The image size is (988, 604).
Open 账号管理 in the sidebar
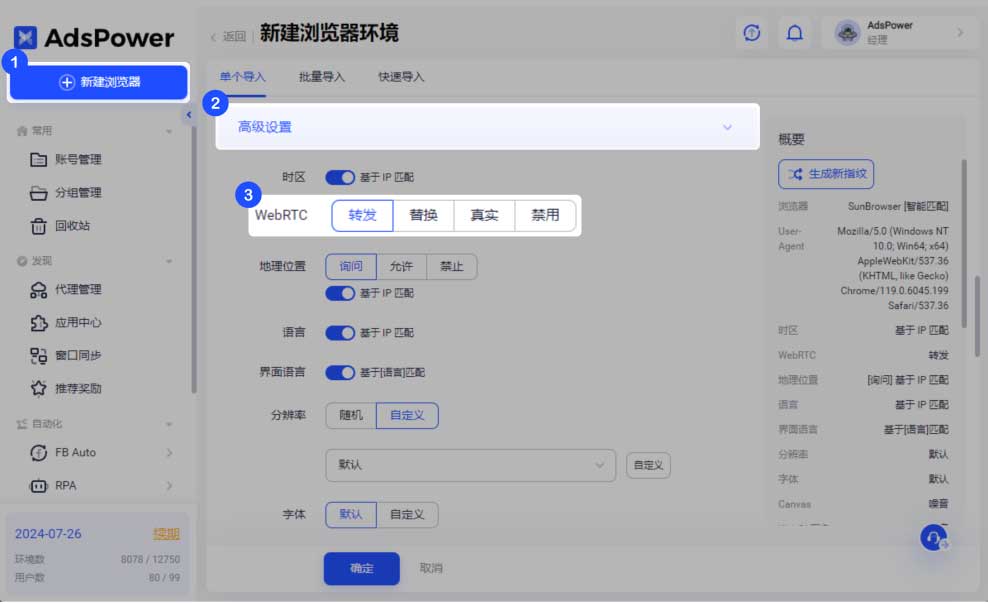(77, 159)
